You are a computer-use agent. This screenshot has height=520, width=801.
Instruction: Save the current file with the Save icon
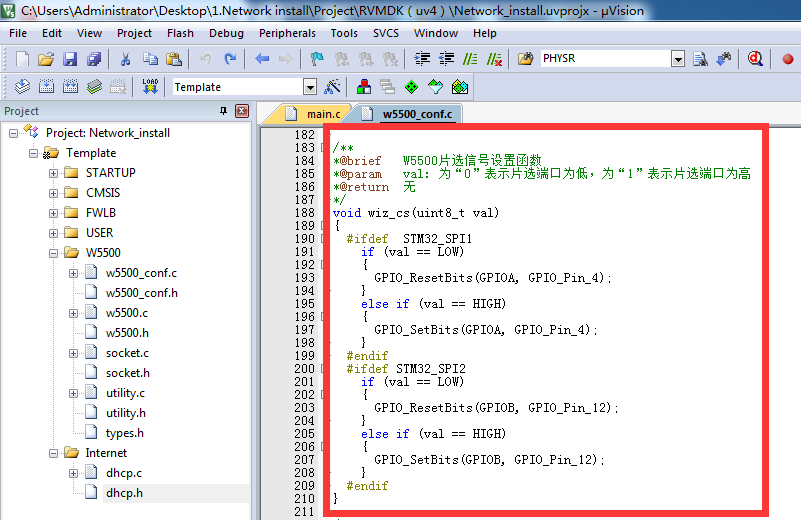69,59
